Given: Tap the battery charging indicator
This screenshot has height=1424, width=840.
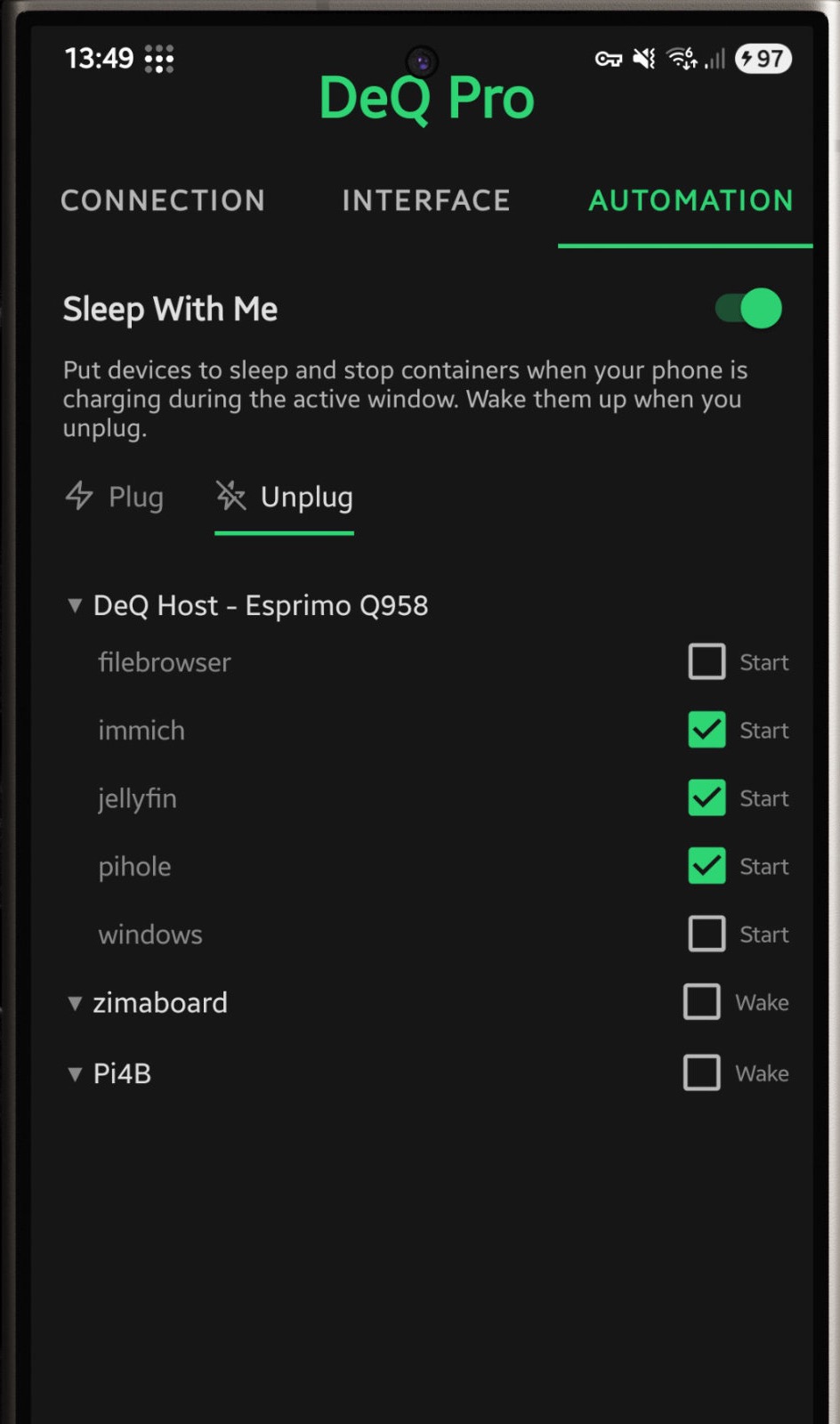Looking at the screenshot, I should tap(763, 59).
